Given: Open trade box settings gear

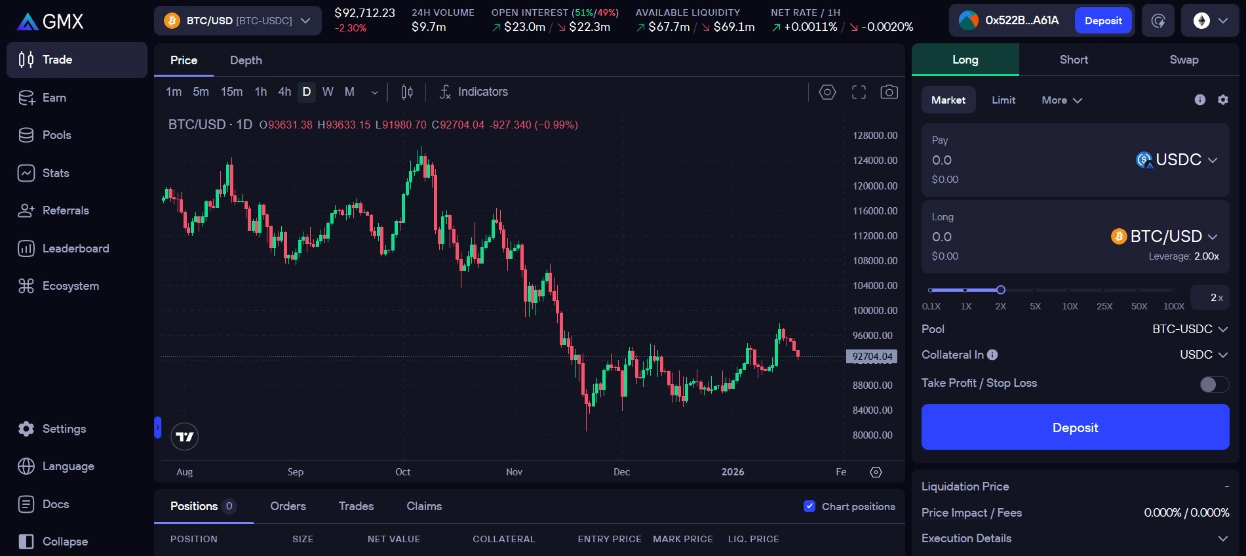Looking at the screenshot, I should [x=1222, y=100].
